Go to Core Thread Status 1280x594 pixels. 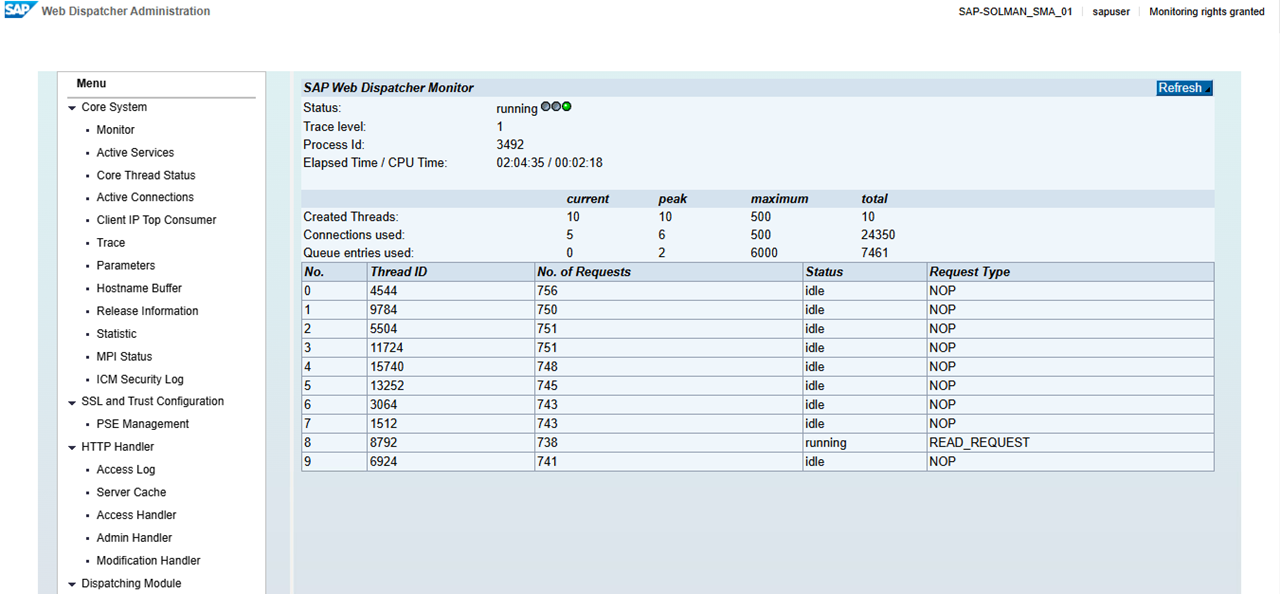146,175
